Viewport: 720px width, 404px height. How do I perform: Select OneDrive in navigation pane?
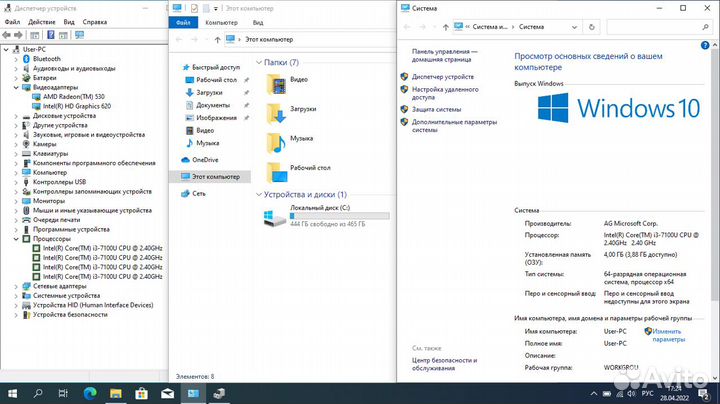tap(205, 160)
